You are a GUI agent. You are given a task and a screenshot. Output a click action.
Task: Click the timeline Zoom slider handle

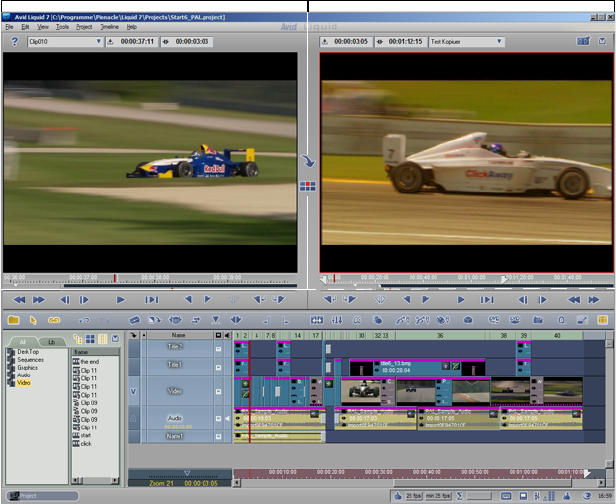click(187, 473)
